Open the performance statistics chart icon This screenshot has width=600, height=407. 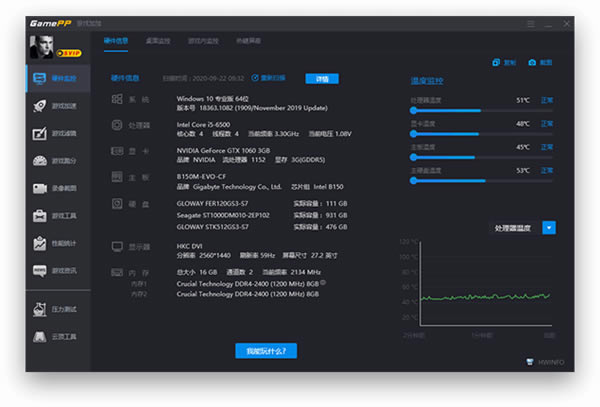tap(39, 243)
